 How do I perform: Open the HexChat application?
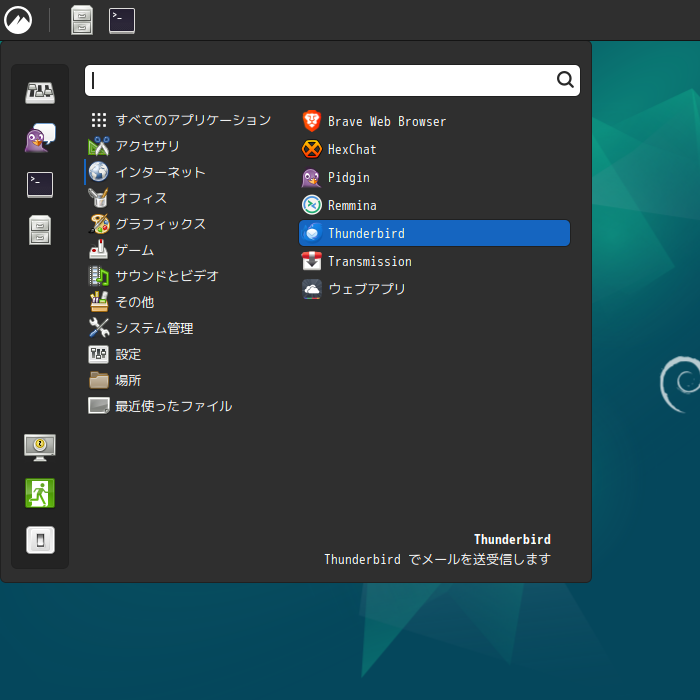click(352, 149)
